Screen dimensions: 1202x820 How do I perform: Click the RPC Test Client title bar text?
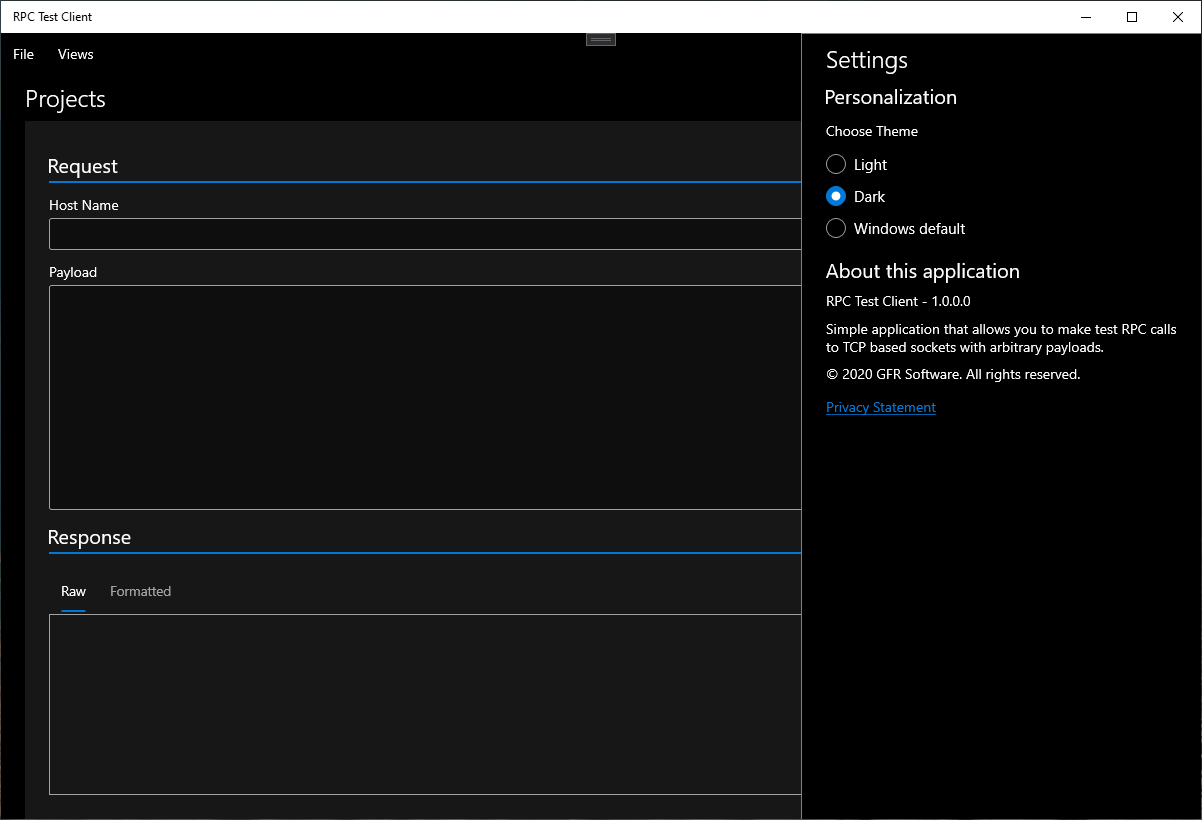[x=52, y=17]
